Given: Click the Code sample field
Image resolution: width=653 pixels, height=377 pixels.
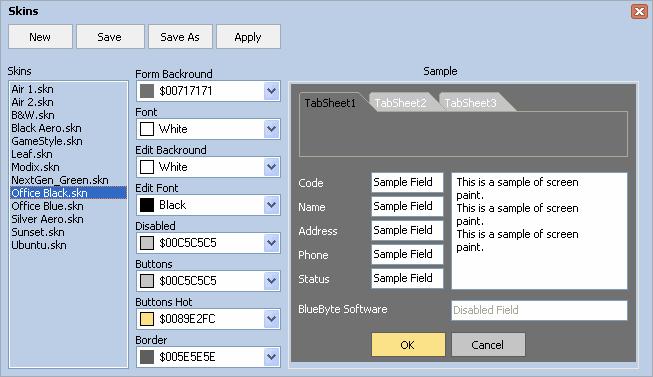Looking at the screenshot, I should click(407, 182).
